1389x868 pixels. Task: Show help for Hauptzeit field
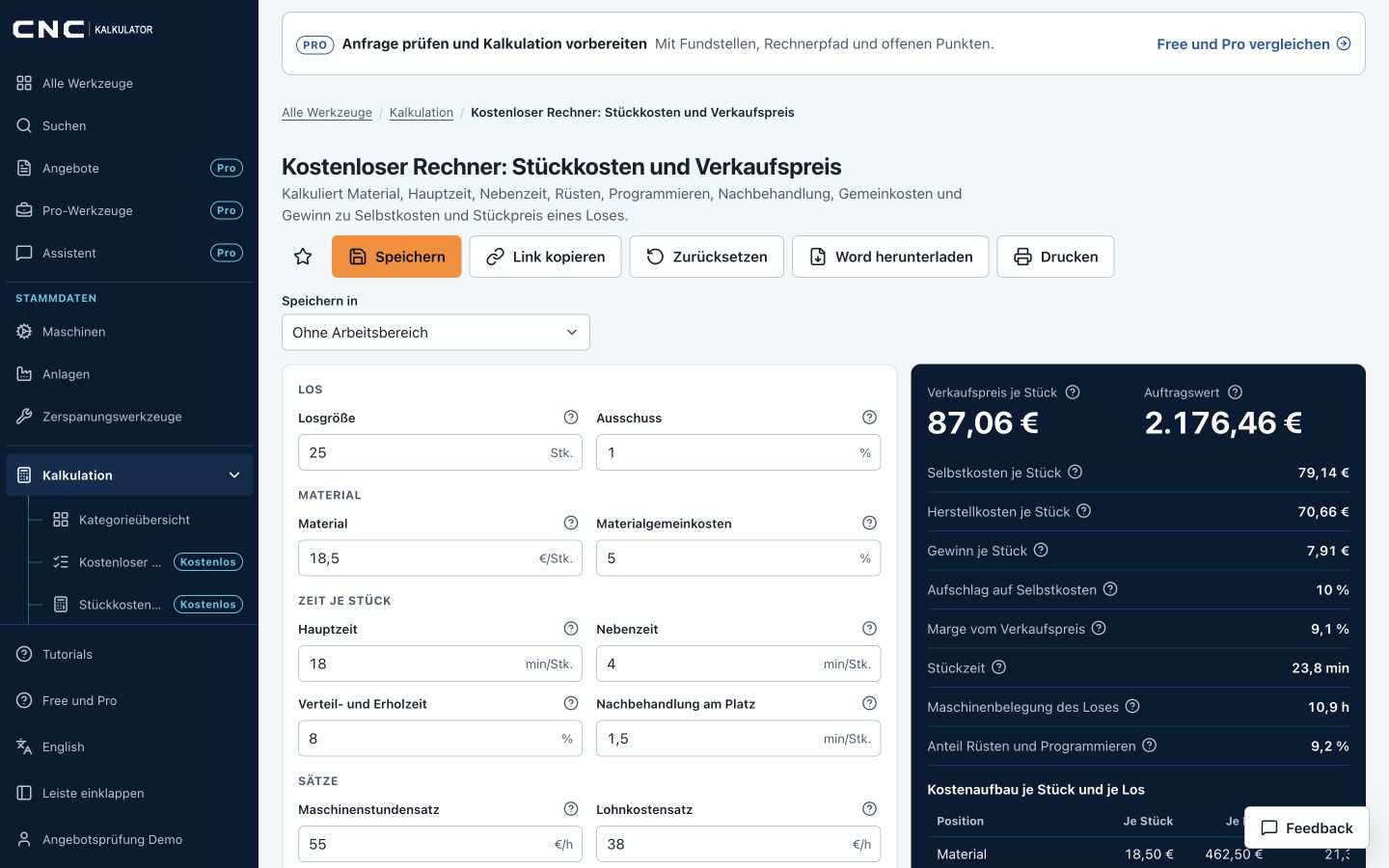(571, 629)
